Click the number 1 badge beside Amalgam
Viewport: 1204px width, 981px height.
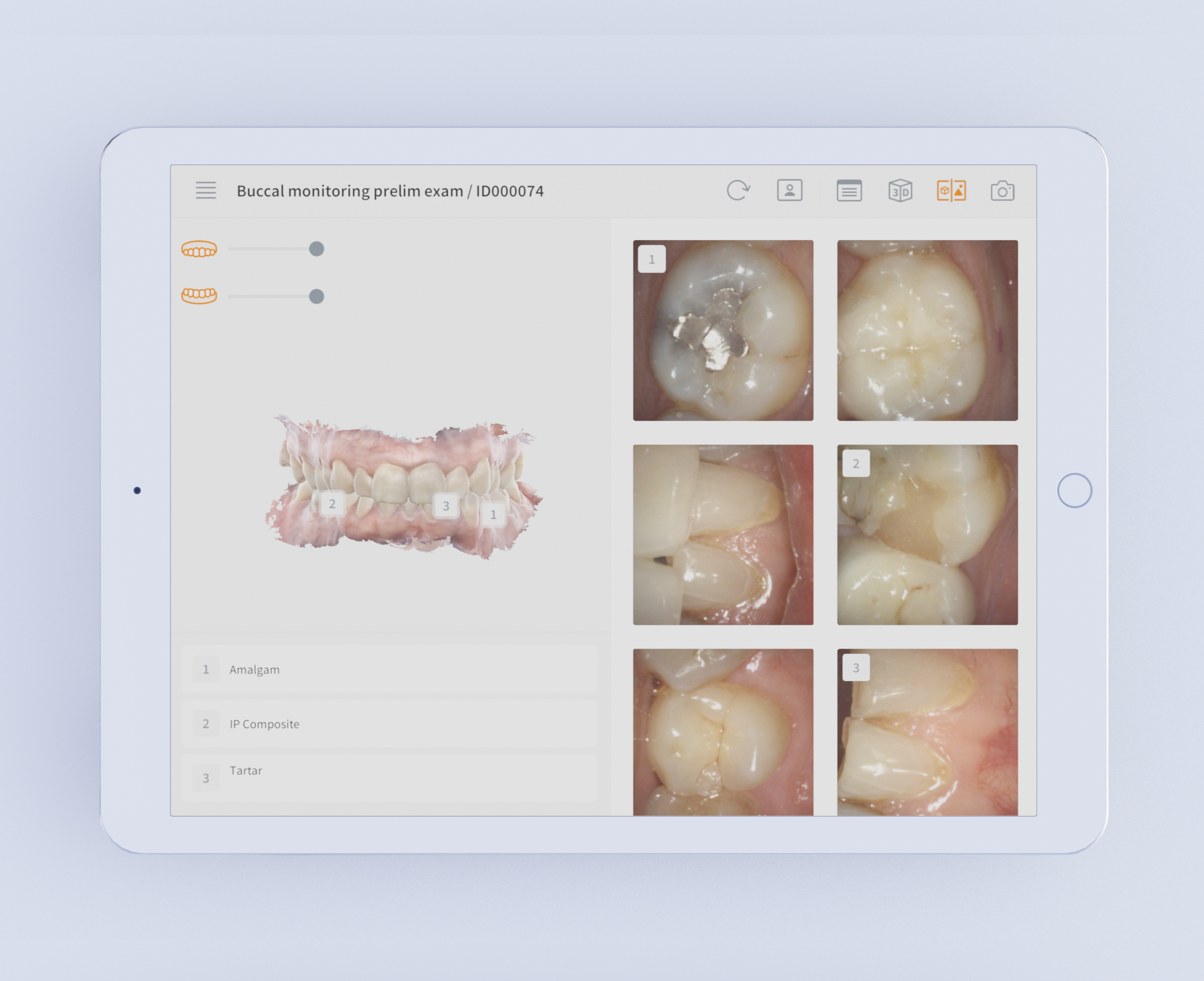[x=206, y=669]
